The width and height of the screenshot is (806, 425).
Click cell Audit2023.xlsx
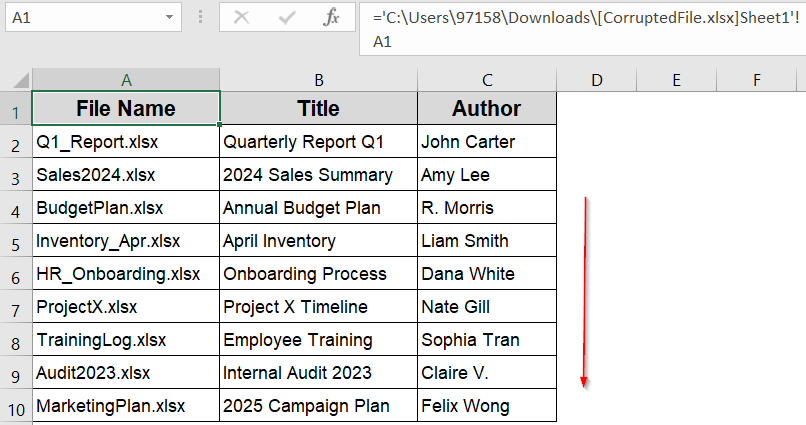pyautogui.click(x=126, y=372)
